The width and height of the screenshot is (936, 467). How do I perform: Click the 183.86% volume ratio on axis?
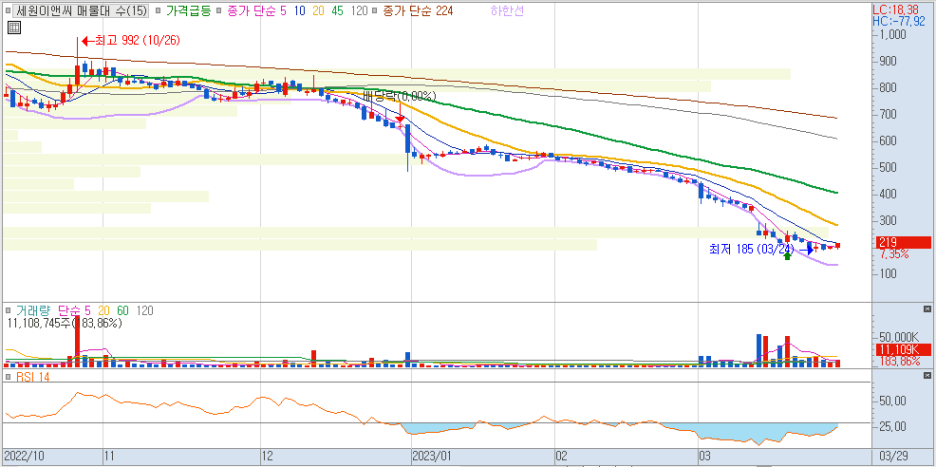(899, 361)
